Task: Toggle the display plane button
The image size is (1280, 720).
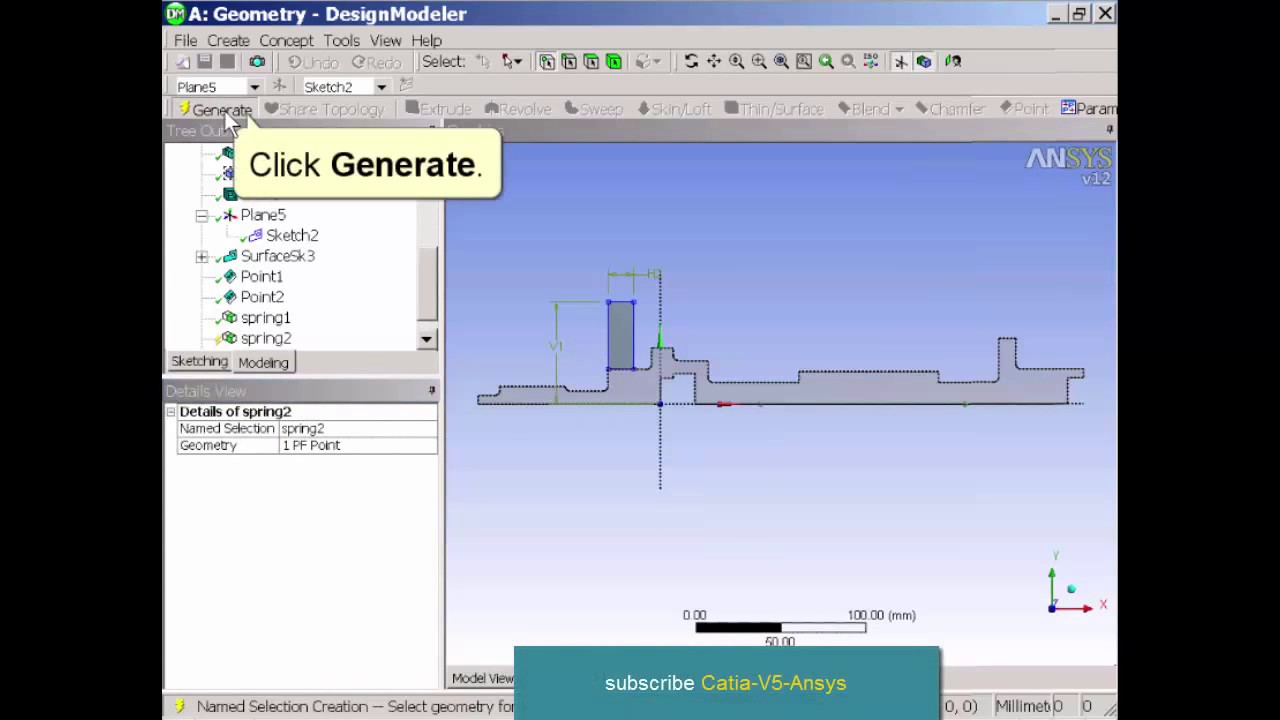Action: pos(901,62)
